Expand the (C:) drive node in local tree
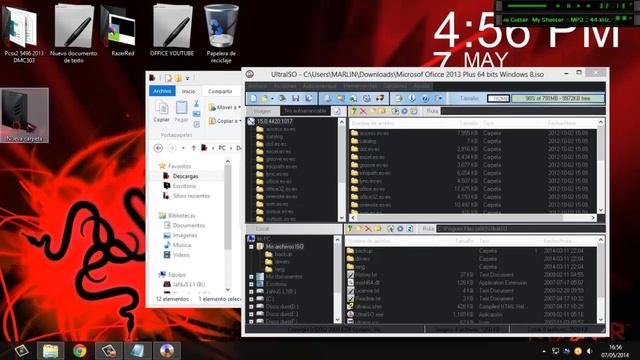The image size is (640, 360). coord(251,299)
